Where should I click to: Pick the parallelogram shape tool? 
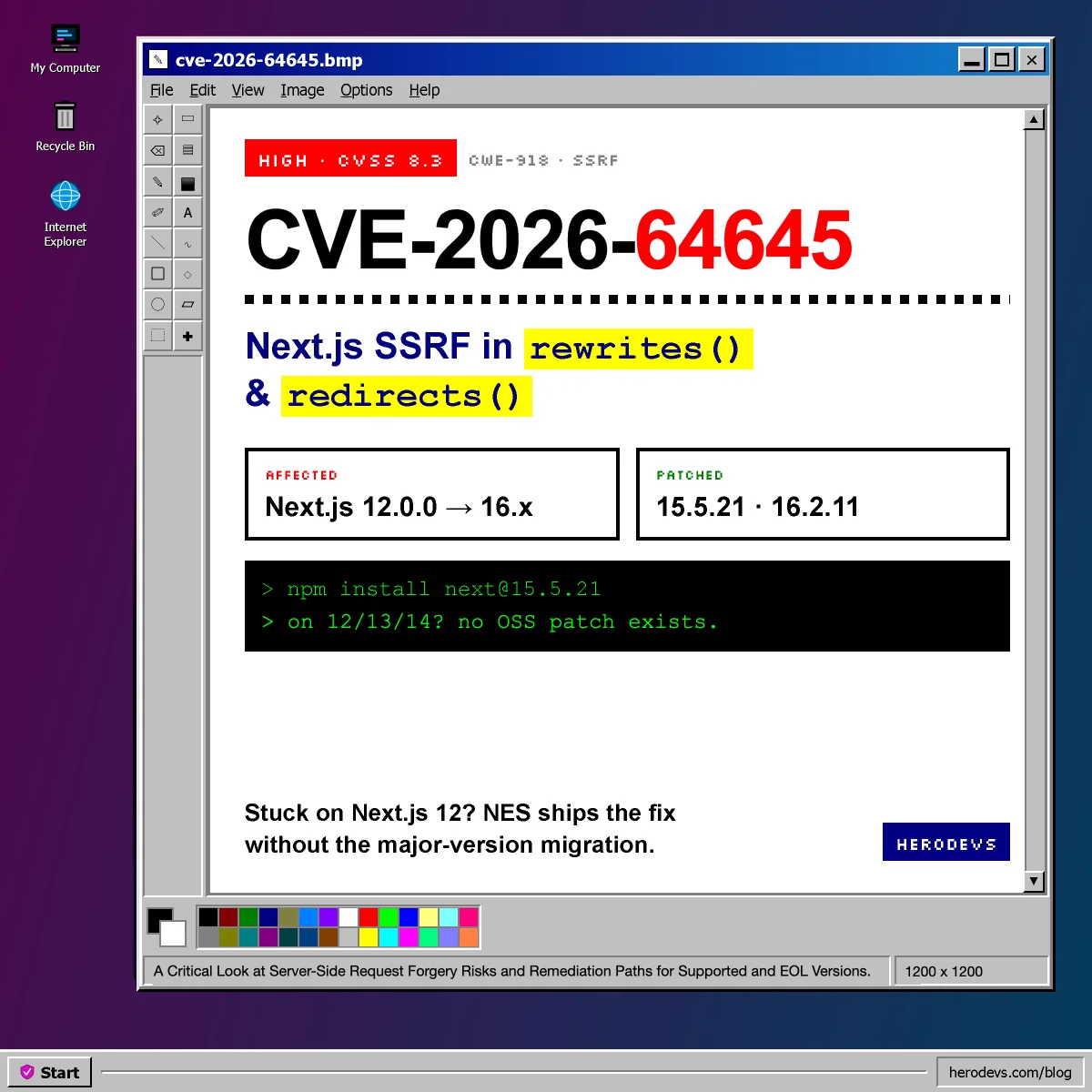(187, 305)
